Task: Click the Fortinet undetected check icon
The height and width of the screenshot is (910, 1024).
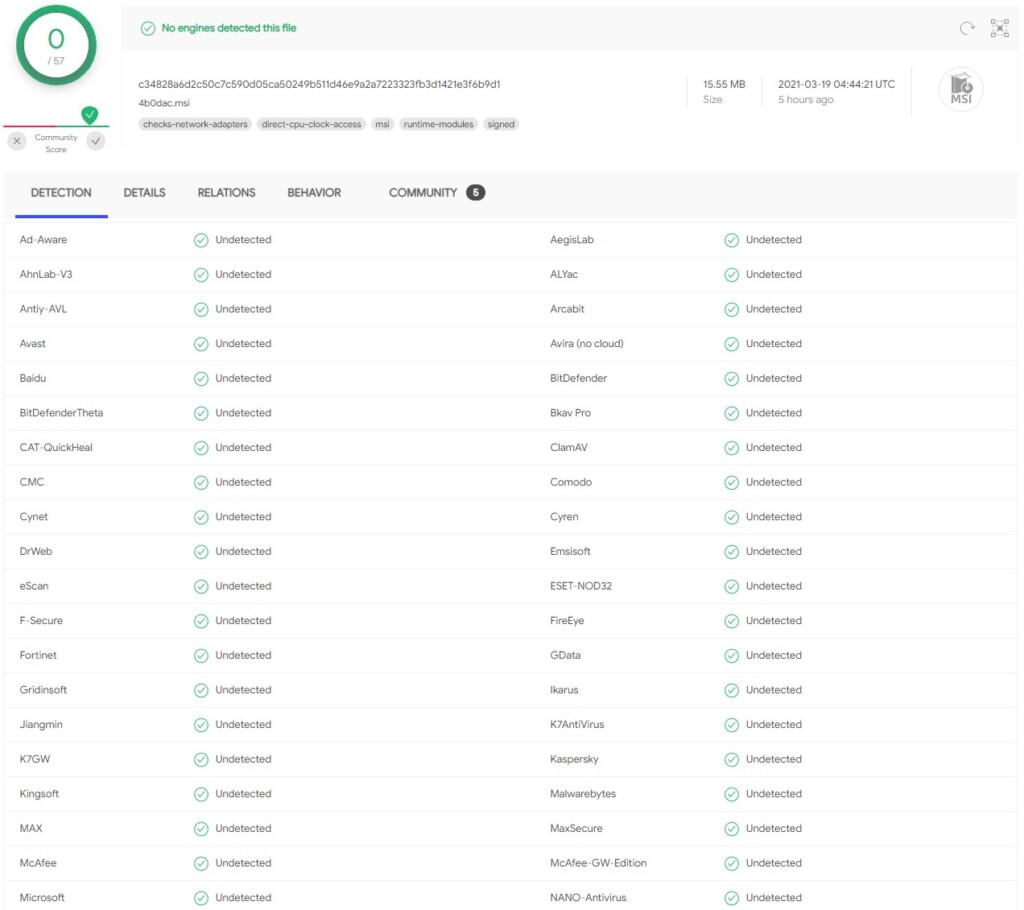Action: pos(201,656)
